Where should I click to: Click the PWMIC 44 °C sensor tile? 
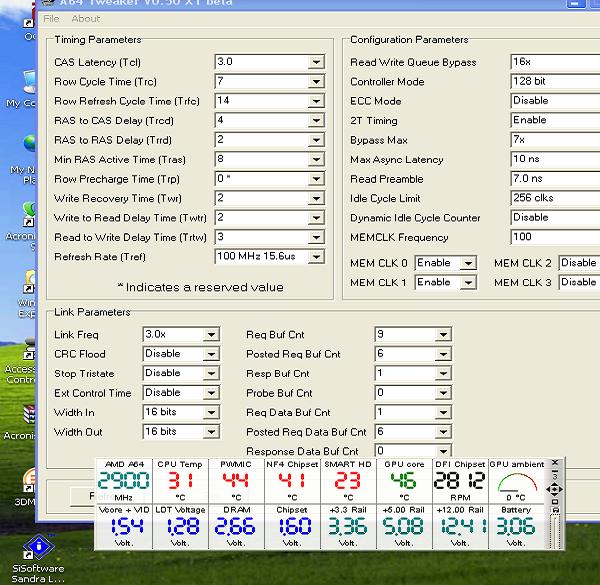pyautogui.click(x=236, y=481)
